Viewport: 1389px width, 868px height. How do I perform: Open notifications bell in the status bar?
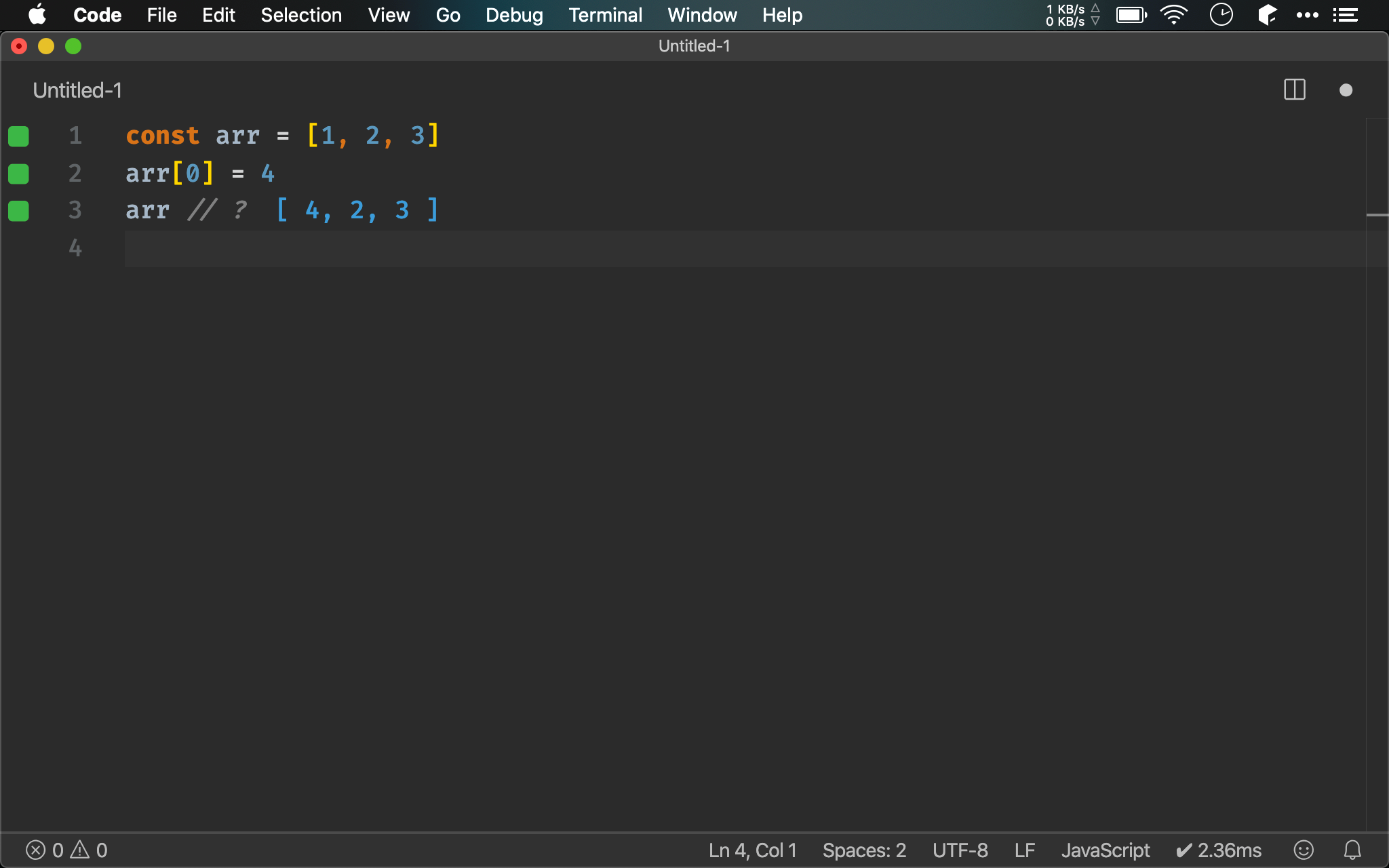coord(1352,850)
